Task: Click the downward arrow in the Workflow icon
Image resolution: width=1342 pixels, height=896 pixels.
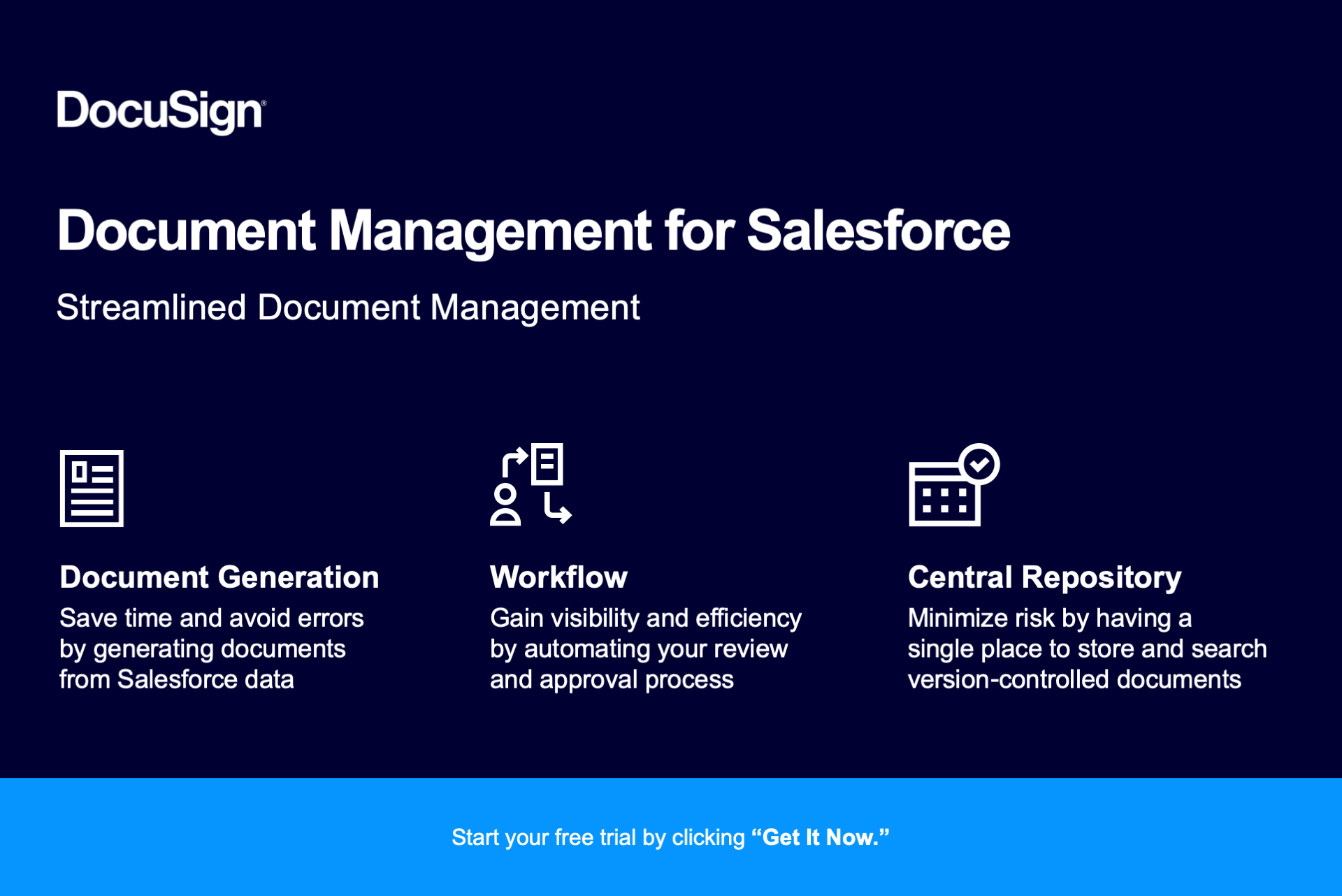Action: (x=557, y=510)
